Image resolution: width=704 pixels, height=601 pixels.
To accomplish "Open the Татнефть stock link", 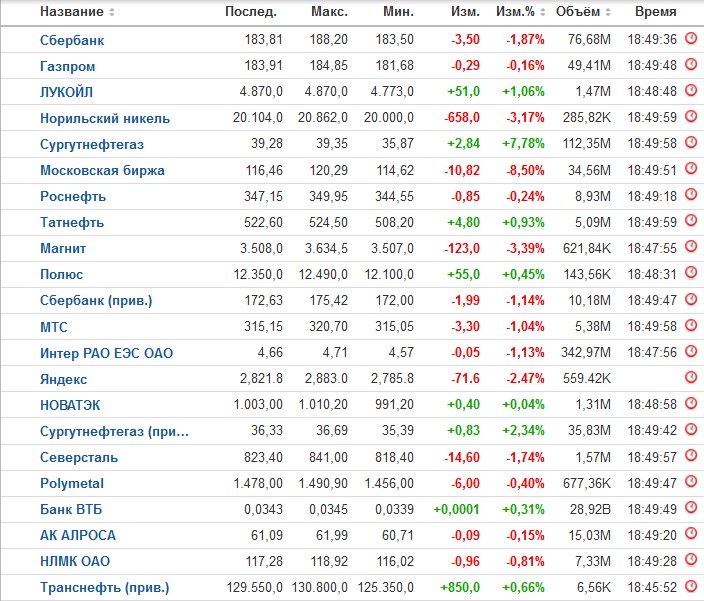I will [x=72, y=222].
